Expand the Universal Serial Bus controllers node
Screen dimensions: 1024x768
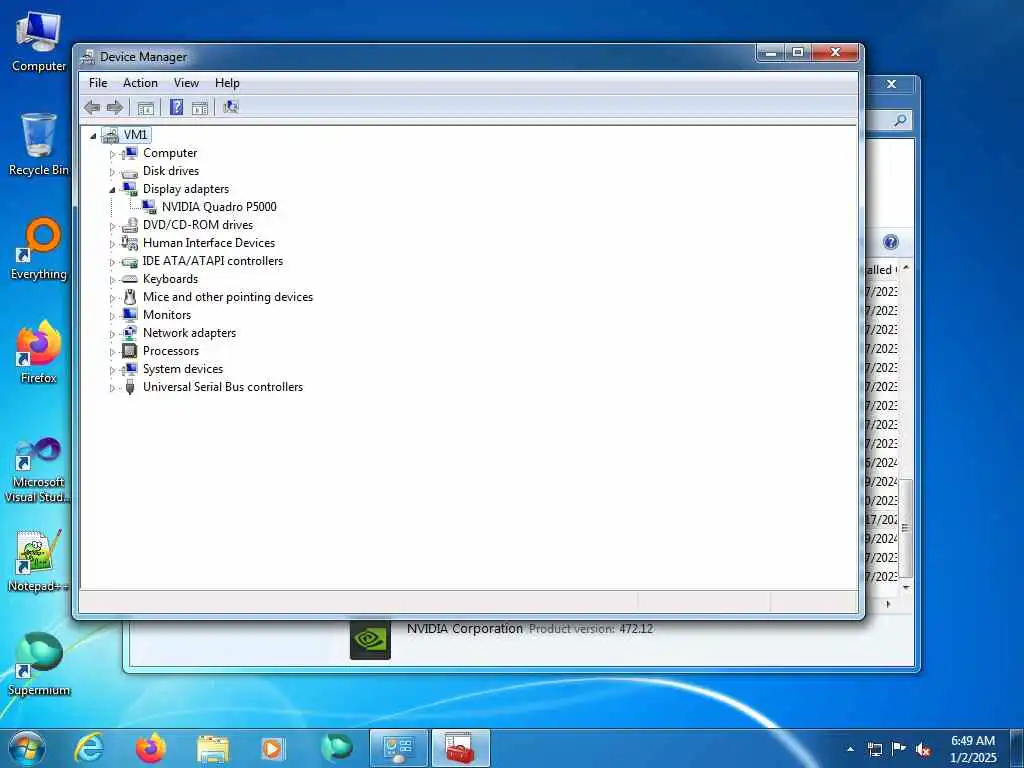coord(112,388)
